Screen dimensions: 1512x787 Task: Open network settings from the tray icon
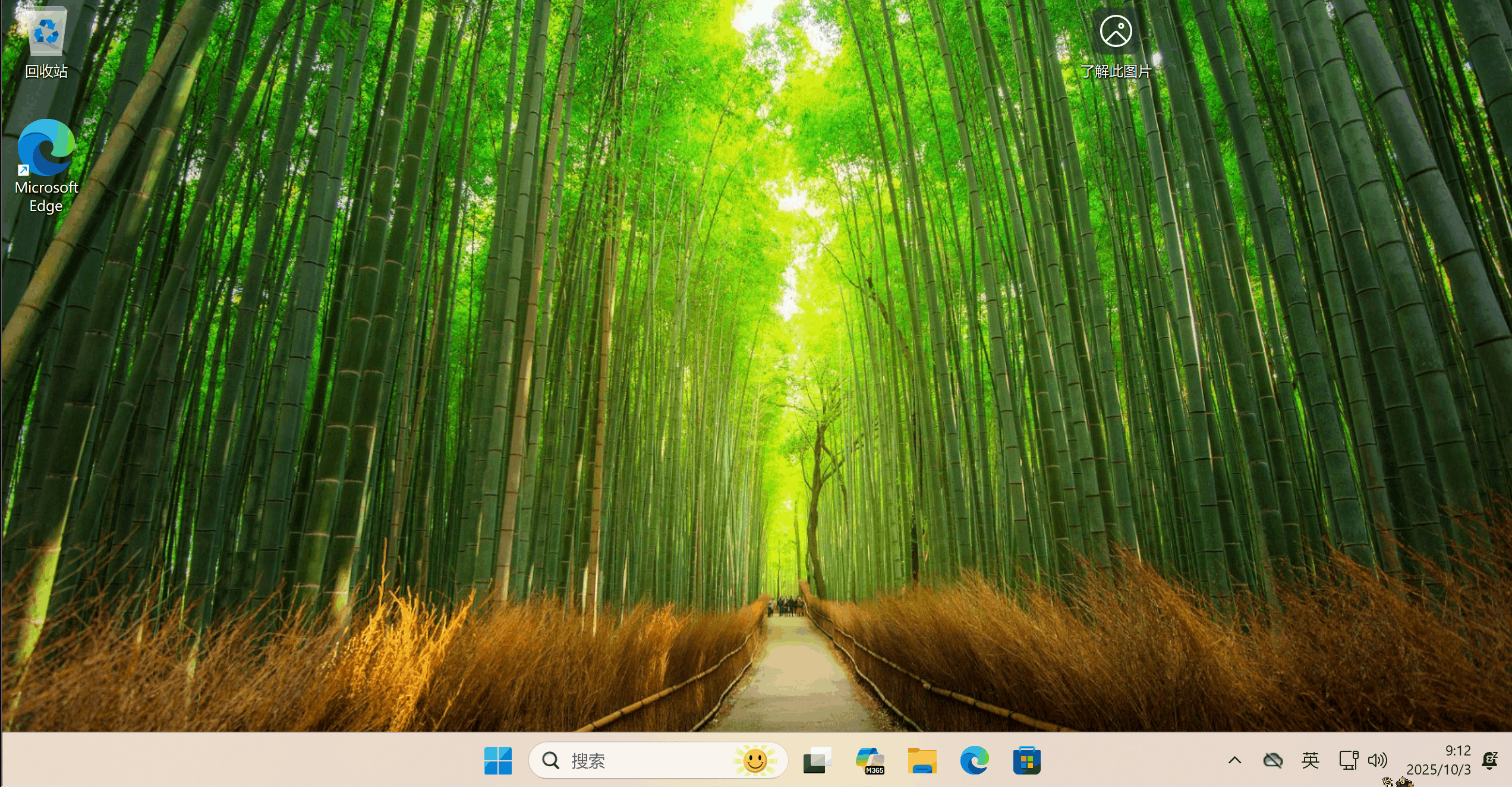1348,760
